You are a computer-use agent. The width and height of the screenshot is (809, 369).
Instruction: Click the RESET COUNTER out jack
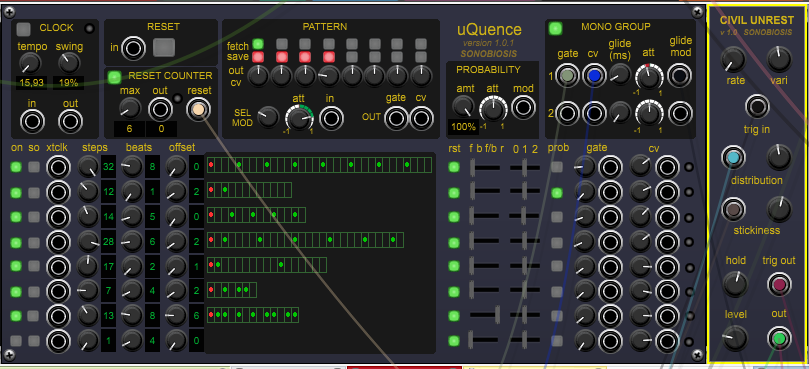(160, 109)
